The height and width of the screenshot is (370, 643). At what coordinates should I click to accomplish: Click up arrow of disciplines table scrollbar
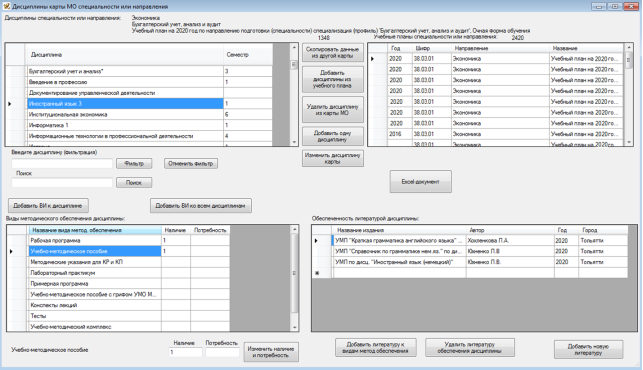click(294, 48)
